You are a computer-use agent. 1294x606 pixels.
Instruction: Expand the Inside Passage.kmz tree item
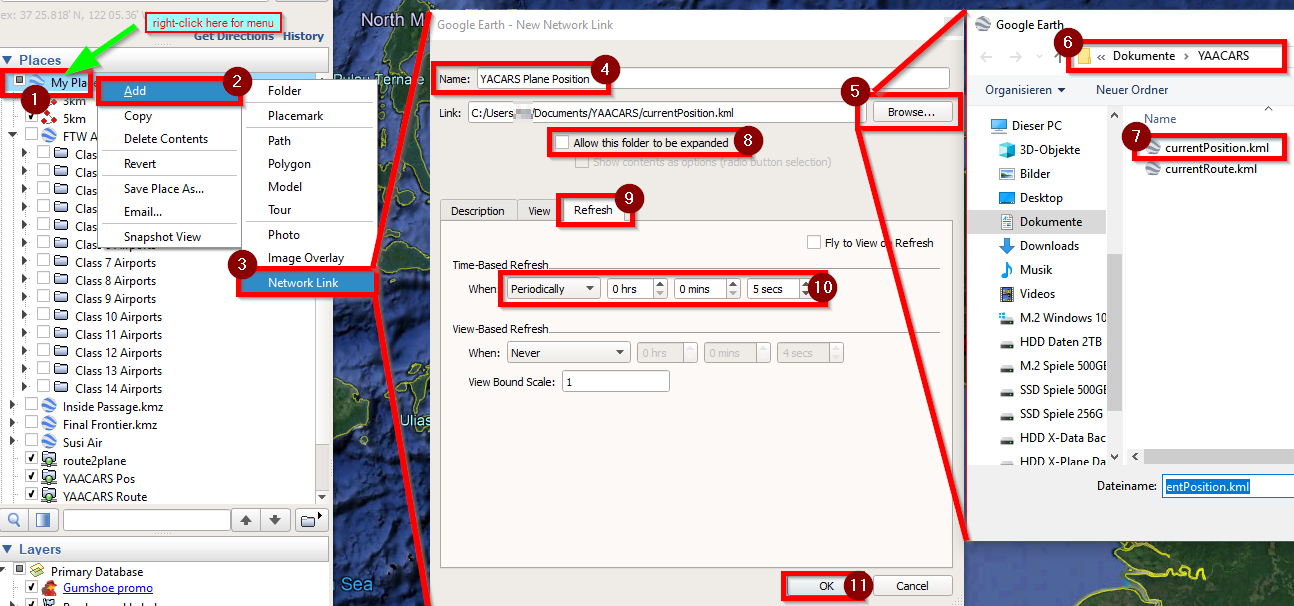pos(13,407)
